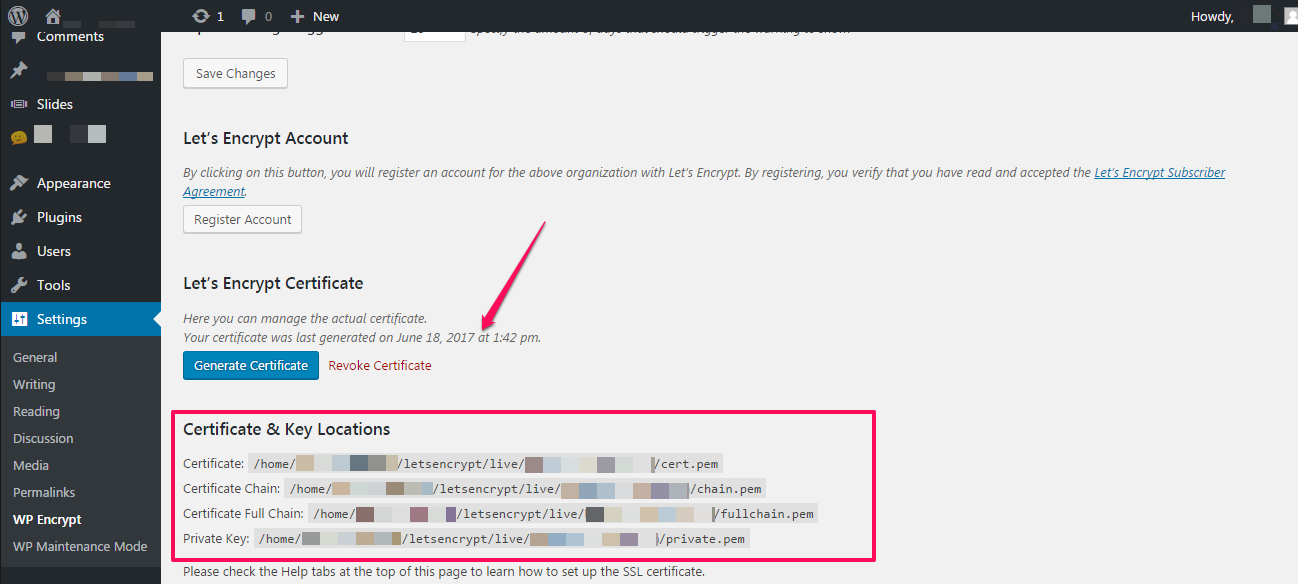Click the Appearance paintbrush icon
1298x584 pixels.
click(x=19, y=183)
